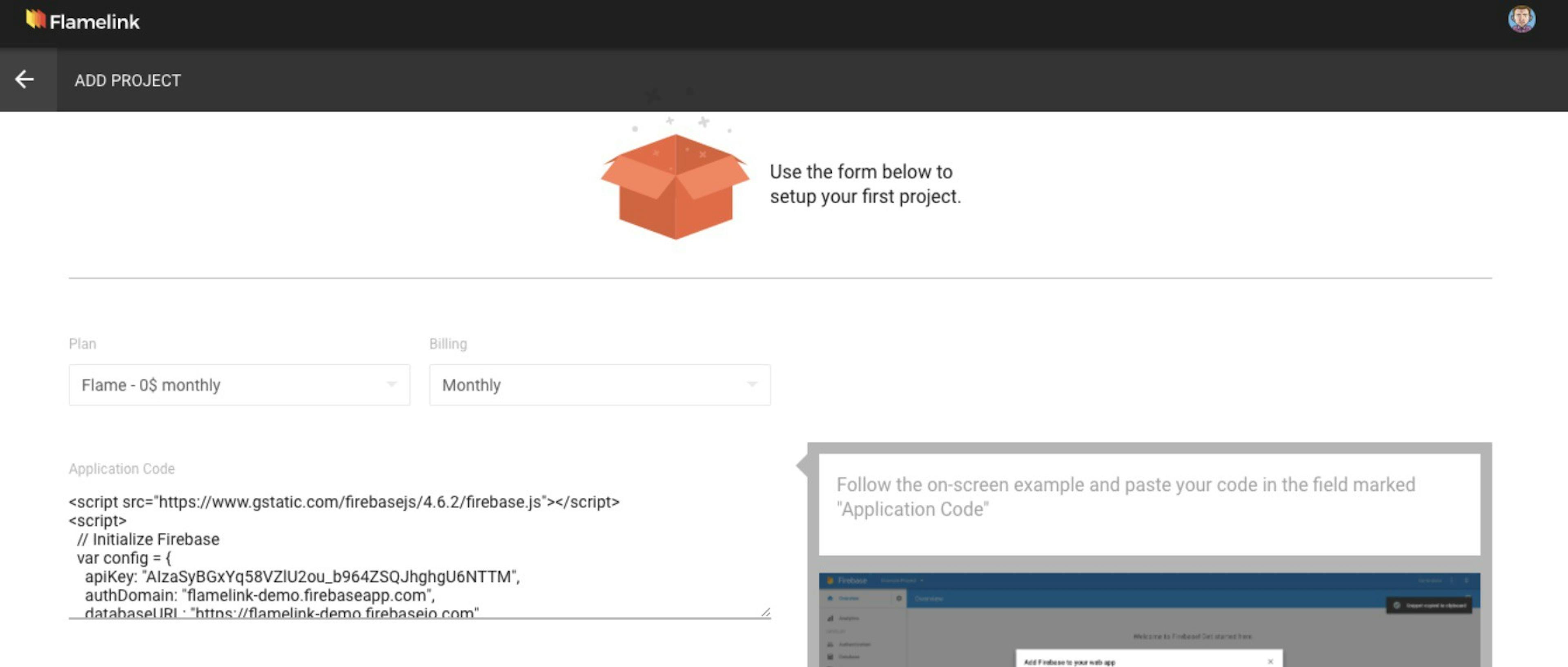1568x667 pixels.
Task: Click the gstatic firebase.js script src line
Action: 344,502
